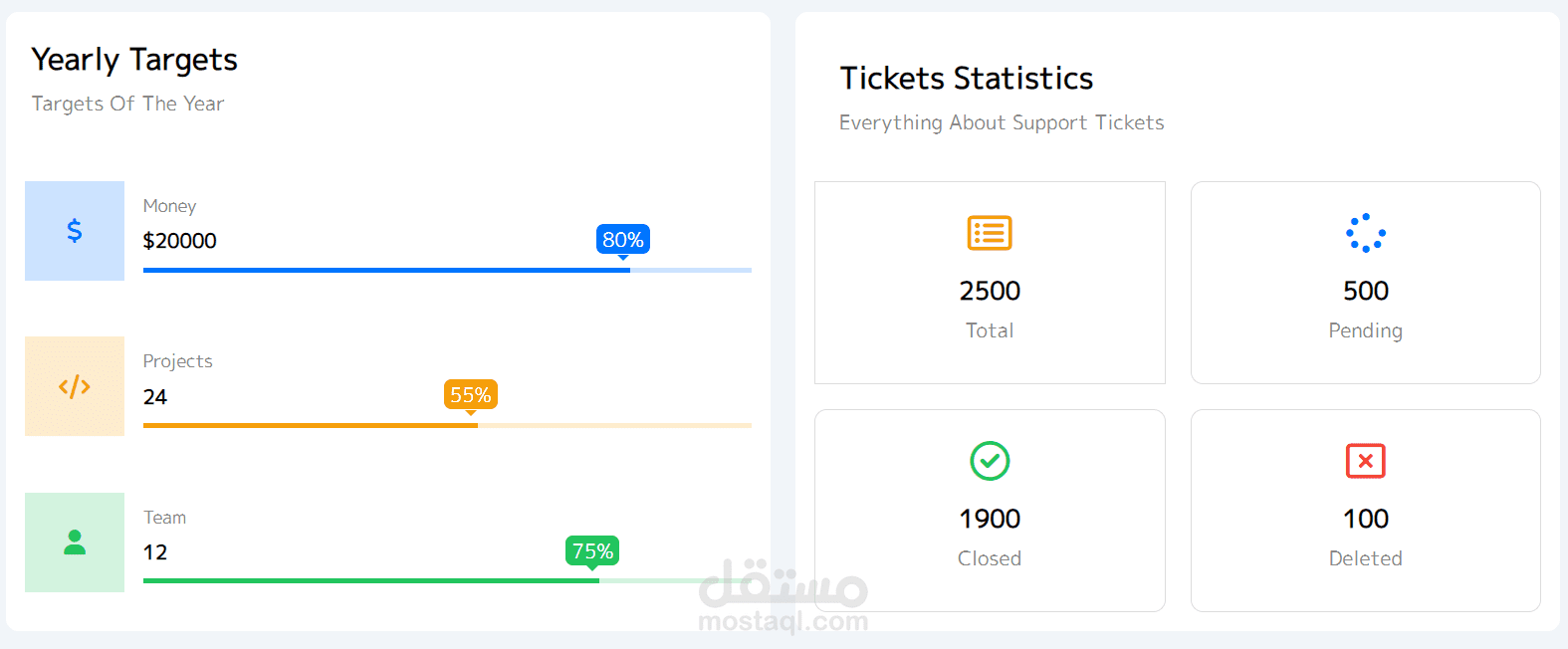Click the 55% orange tooltip badge

(x=470, y=394)
